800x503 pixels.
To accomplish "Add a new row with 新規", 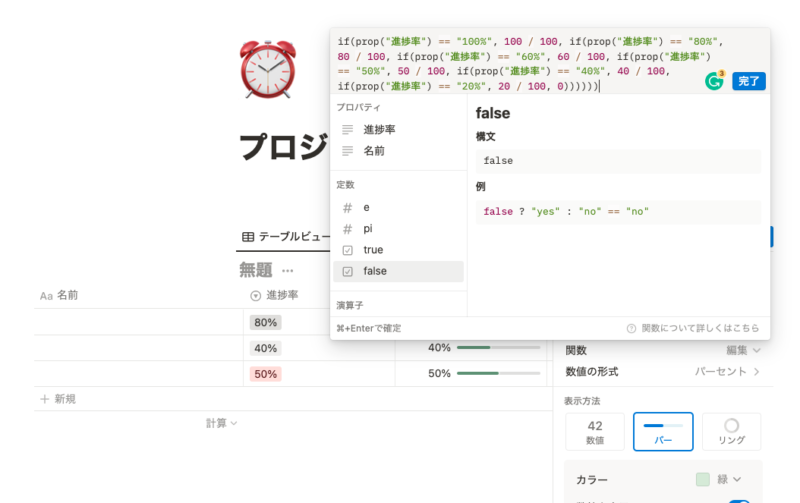I will tap(58, 399).
